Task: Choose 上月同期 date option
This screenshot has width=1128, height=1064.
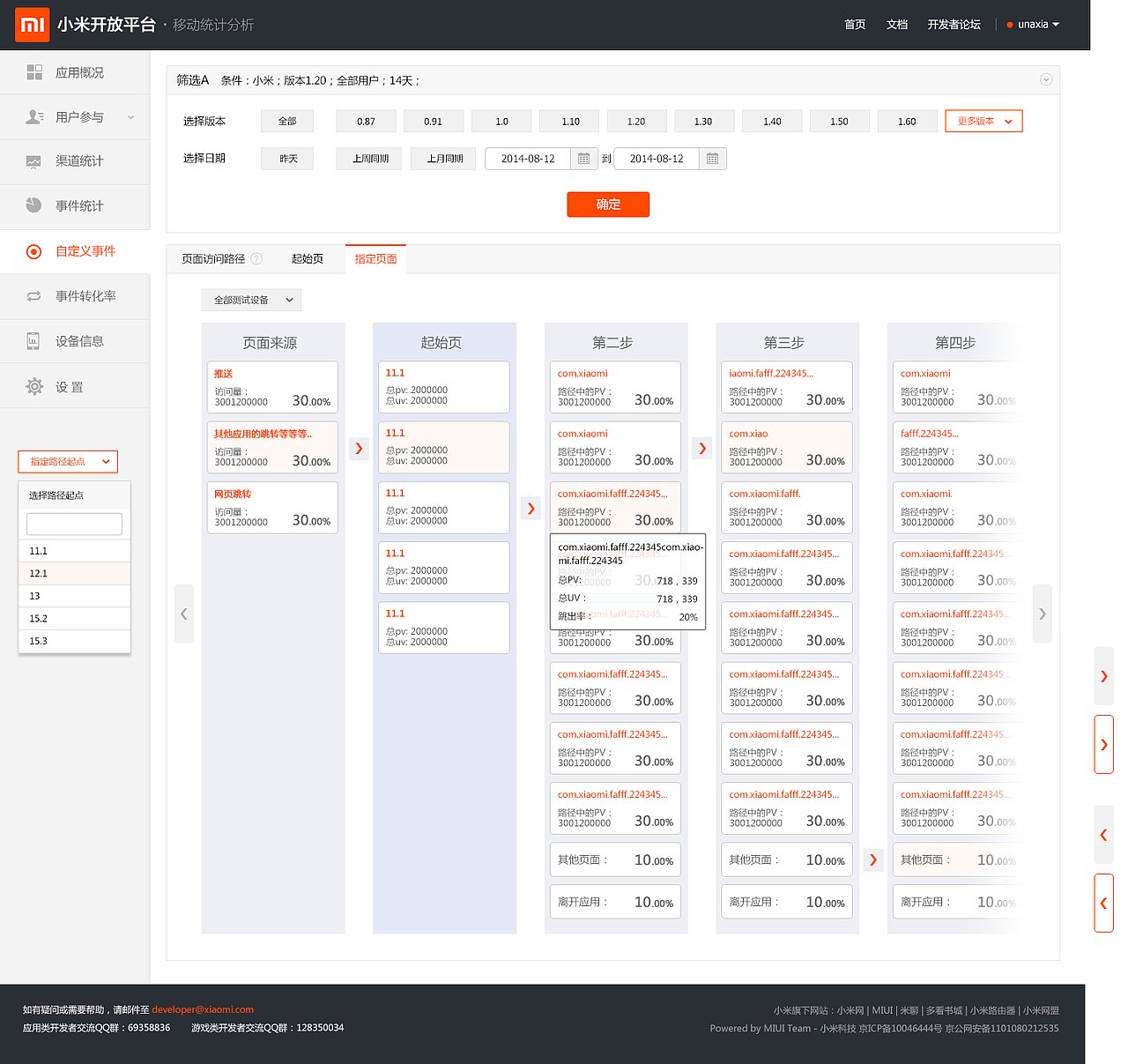Action: 443,159
